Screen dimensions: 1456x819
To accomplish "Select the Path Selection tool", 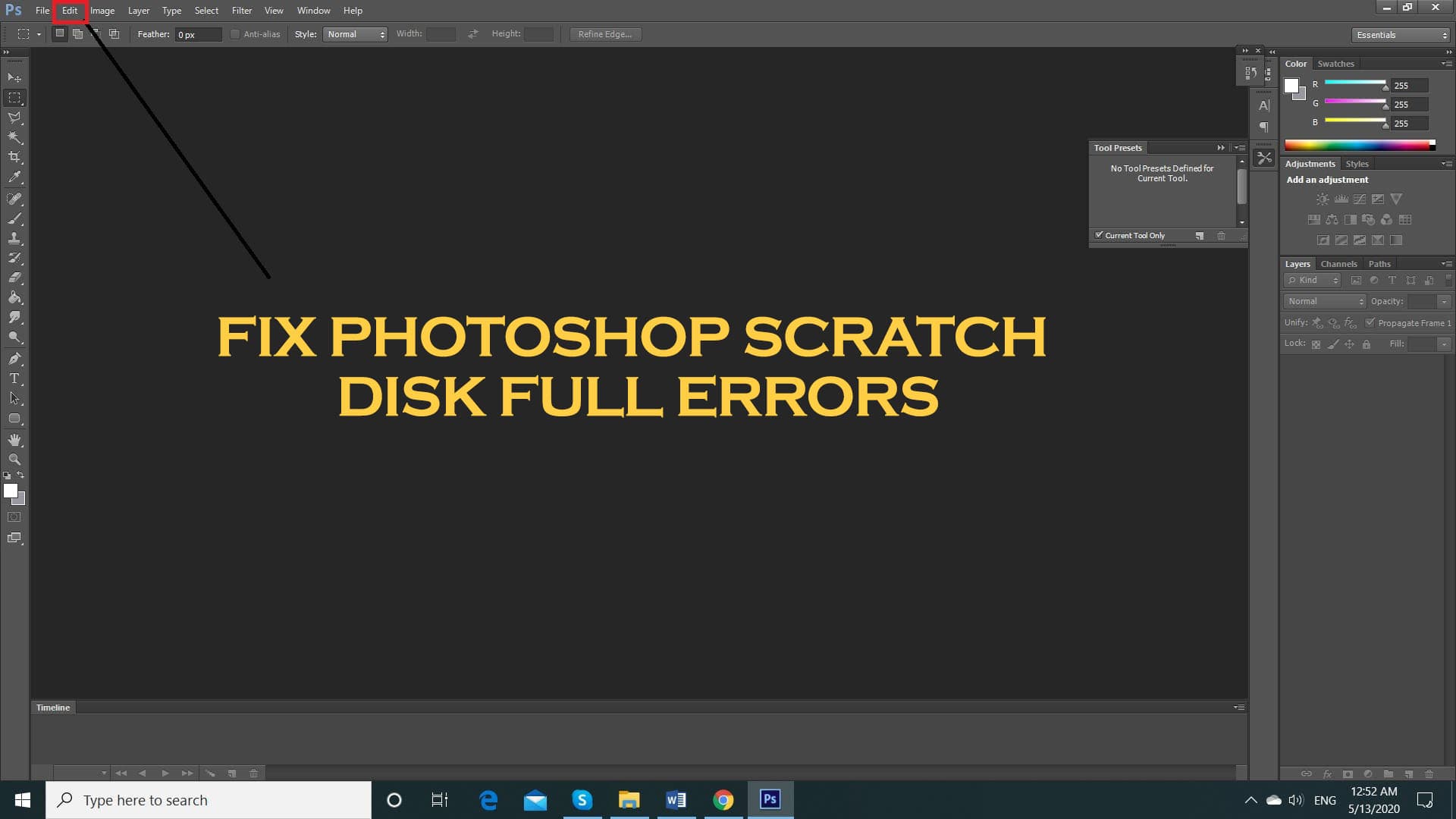I will coord(14,398).
